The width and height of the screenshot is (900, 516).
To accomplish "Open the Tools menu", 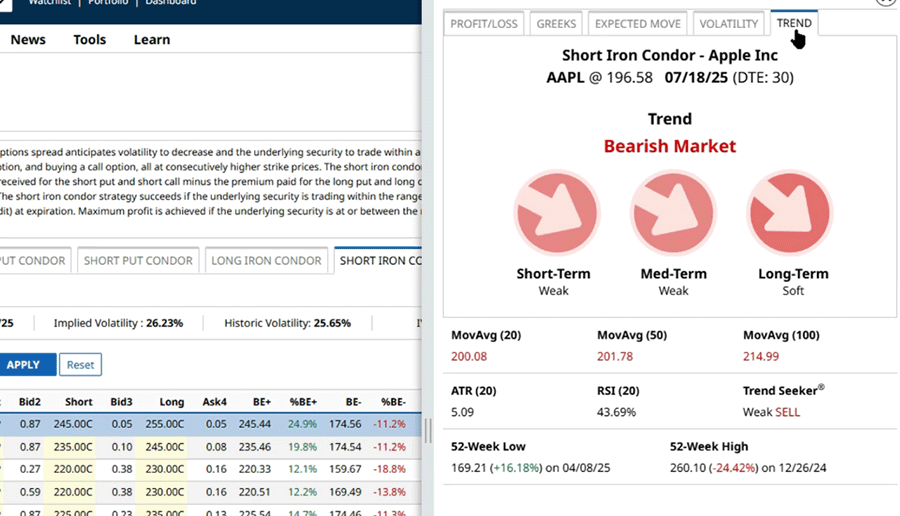I will (x=90, y=40).
